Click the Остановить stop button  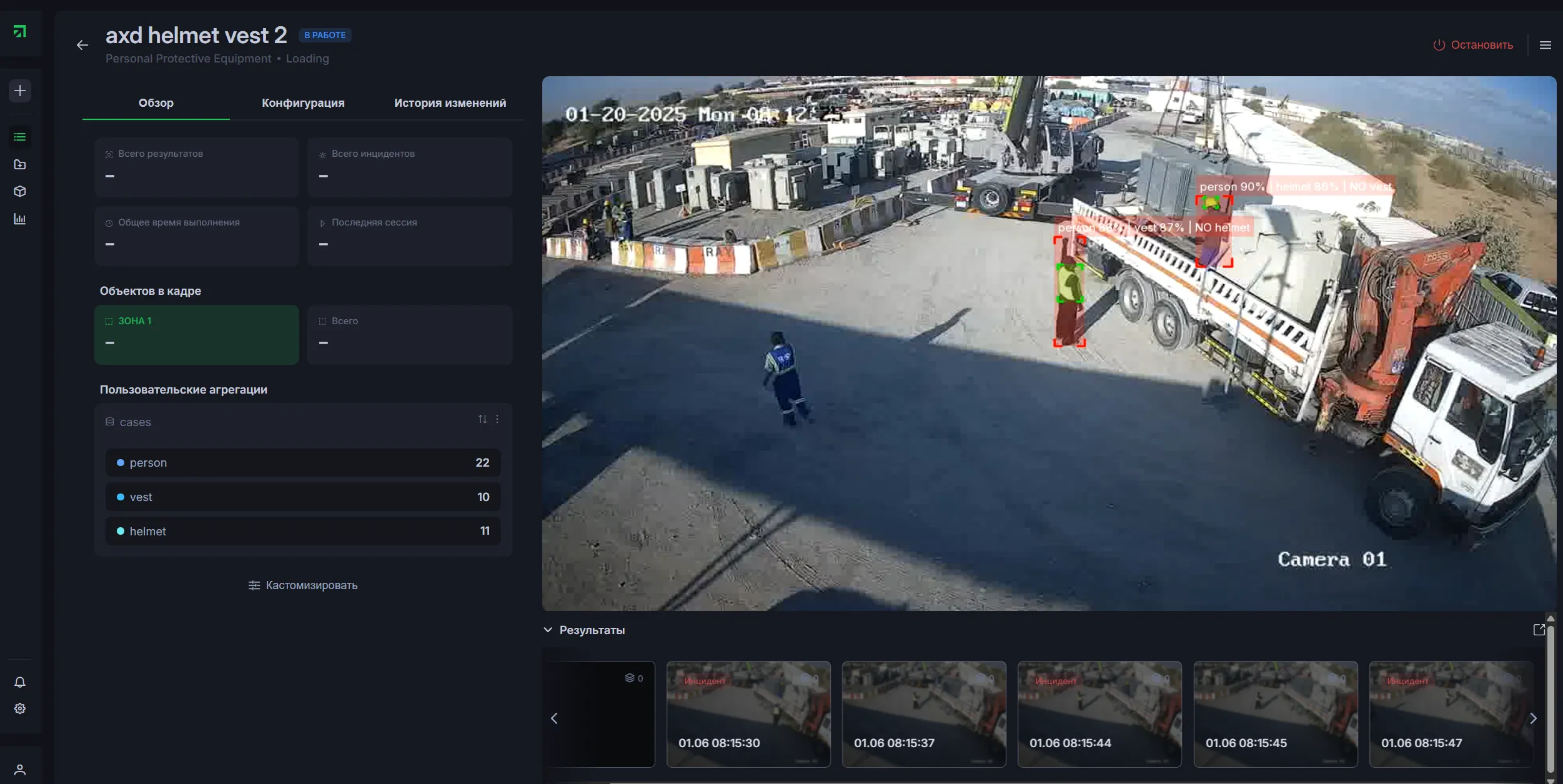[1473, 45]
